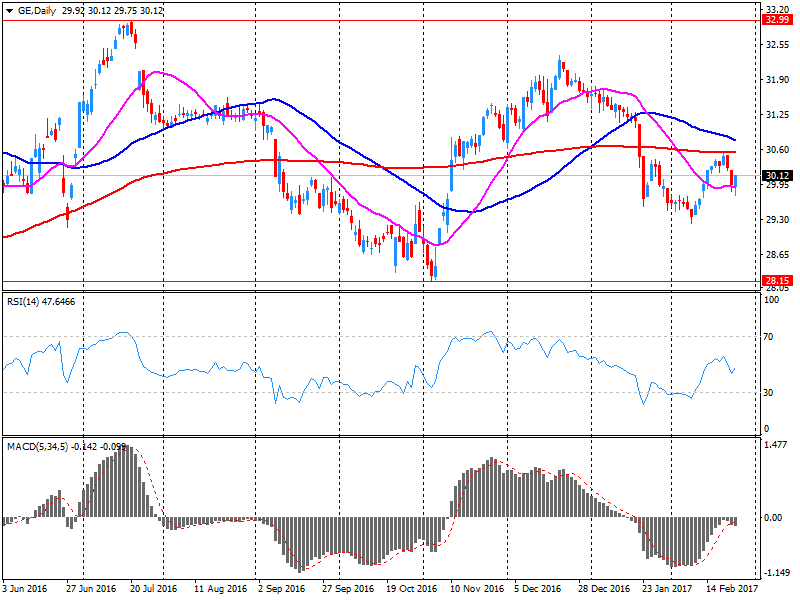Select the lower red horizontal line at 28.15
The height and width of the screenshot is (600, 800).
[x=400, y=281]
